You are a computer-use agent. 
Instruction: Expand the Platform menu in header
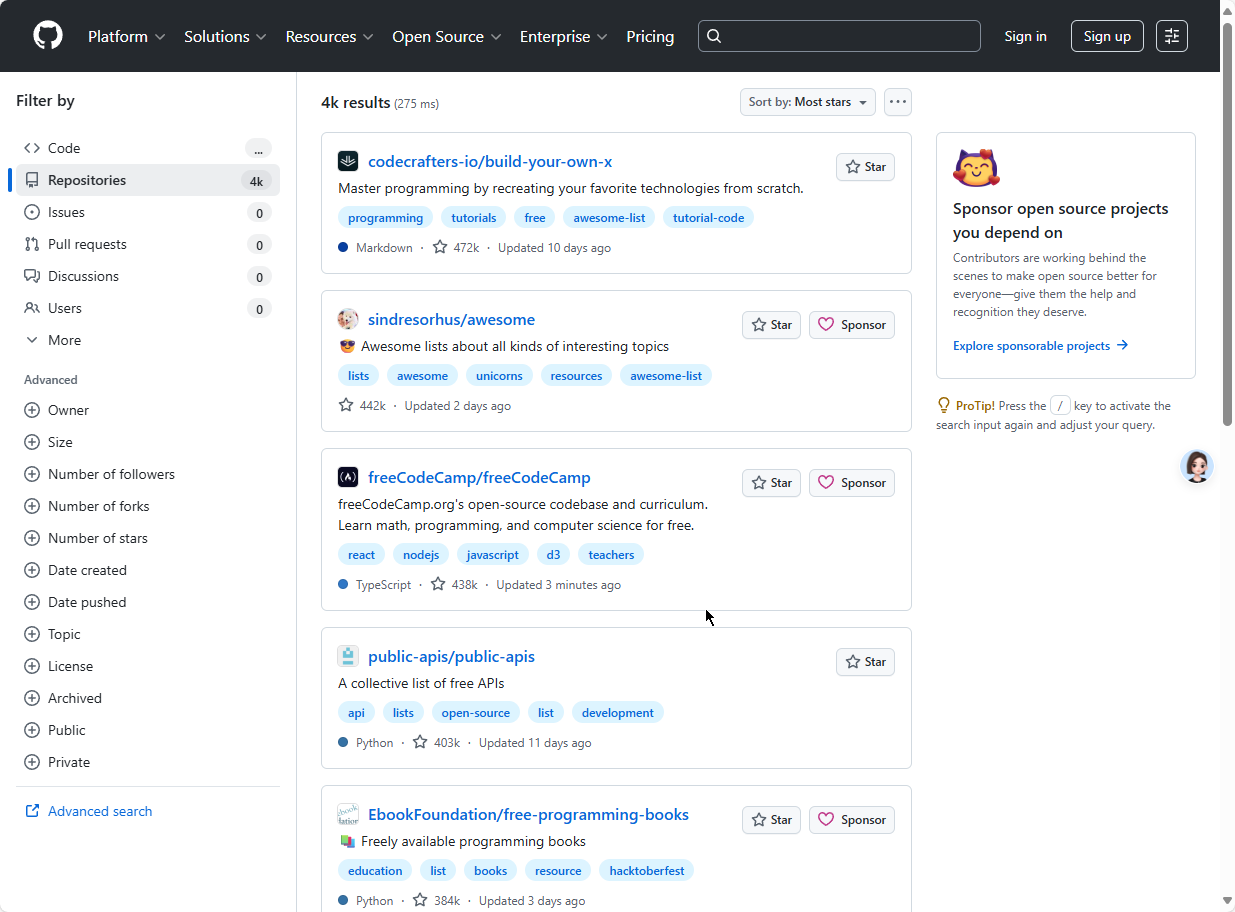(x=125, y=36)
